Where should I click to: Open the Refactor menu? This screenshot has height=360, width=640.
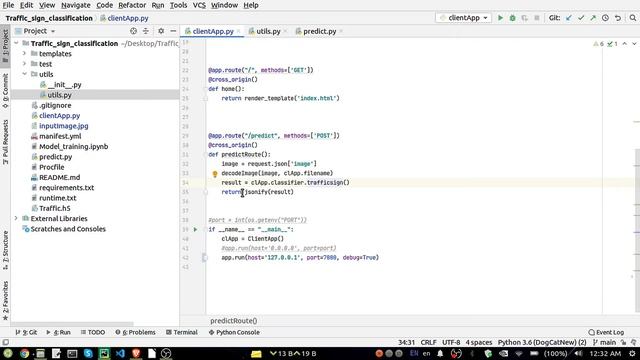coord(132,5)
